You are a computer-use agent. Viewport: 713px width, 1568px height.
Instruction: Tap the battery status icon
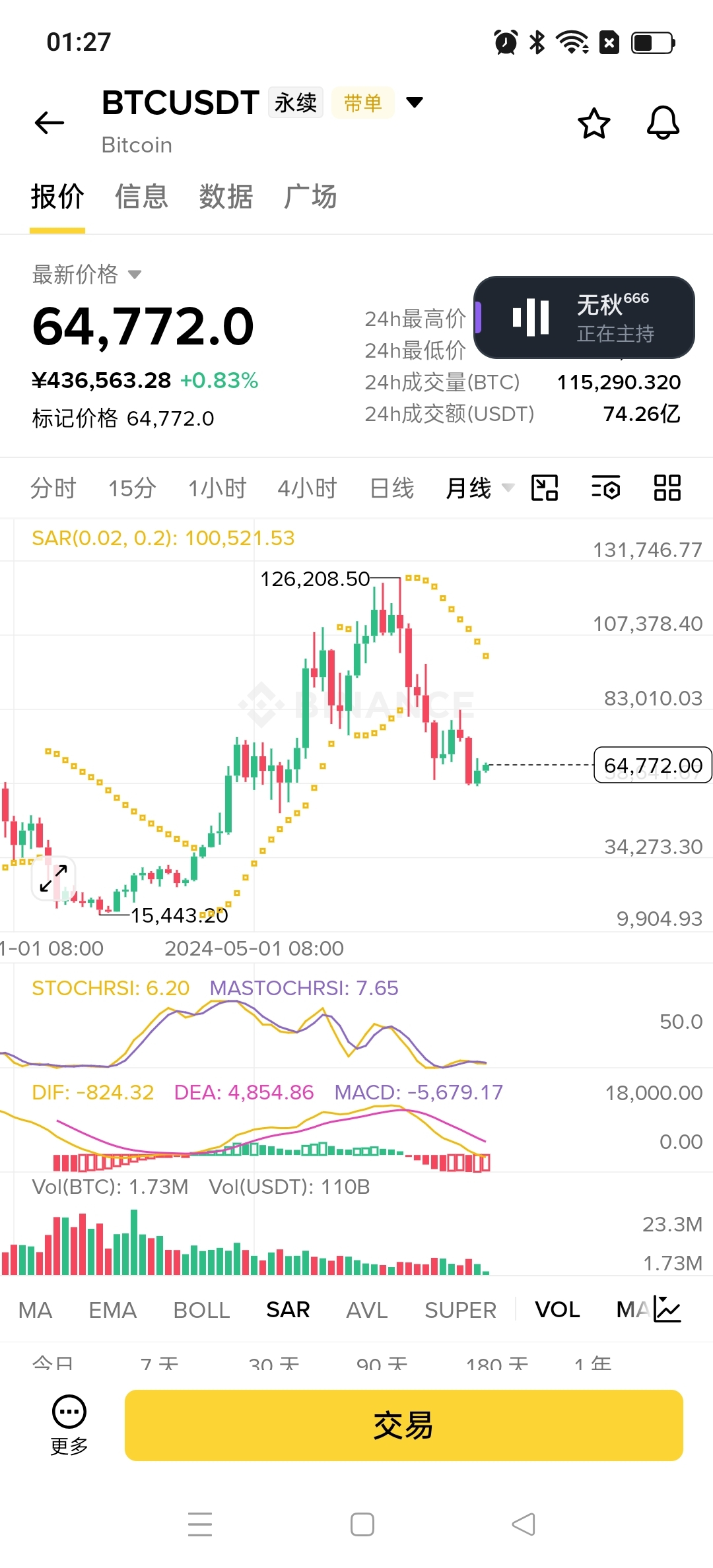click(654, 43)
